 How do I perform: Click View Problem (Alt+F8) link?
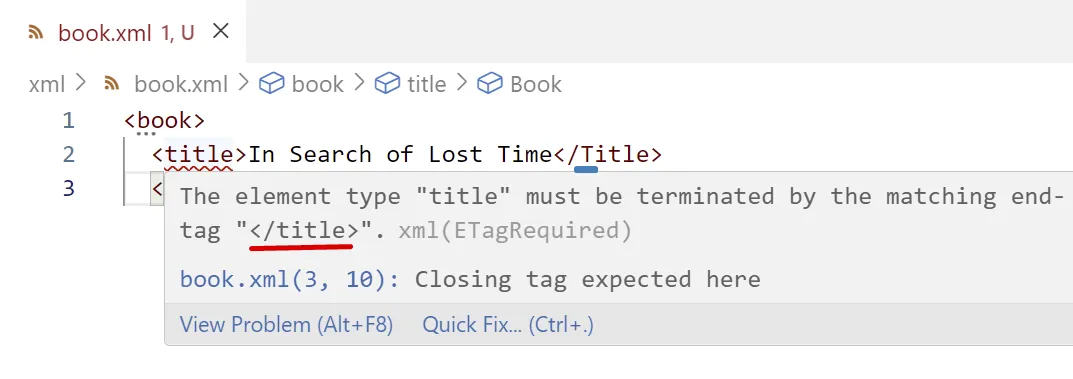(286, 324)
